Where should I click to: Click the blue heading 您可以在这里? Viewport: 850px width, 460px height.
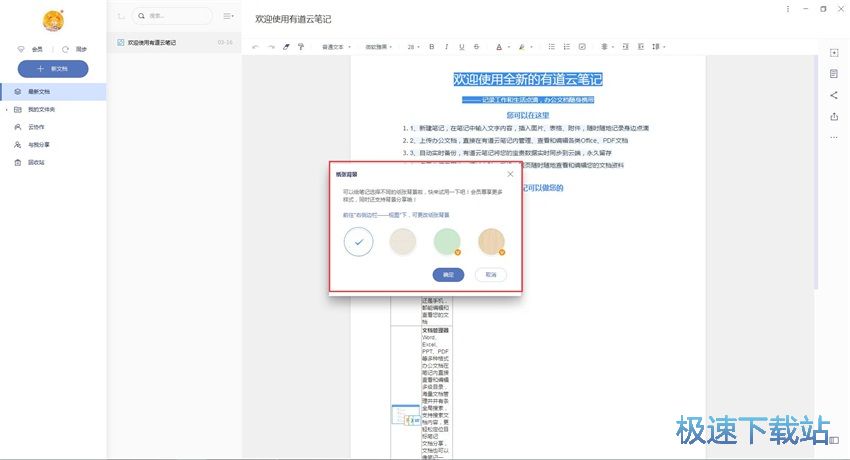(527, 115)
